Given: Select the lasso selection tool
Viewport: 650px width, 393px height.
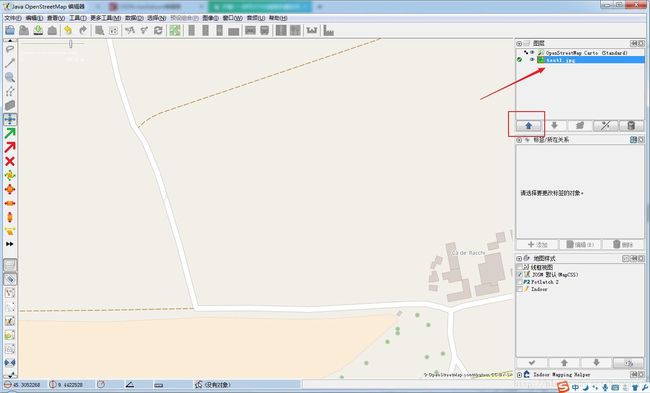Looking at the screenshot, I should [10, 49].
